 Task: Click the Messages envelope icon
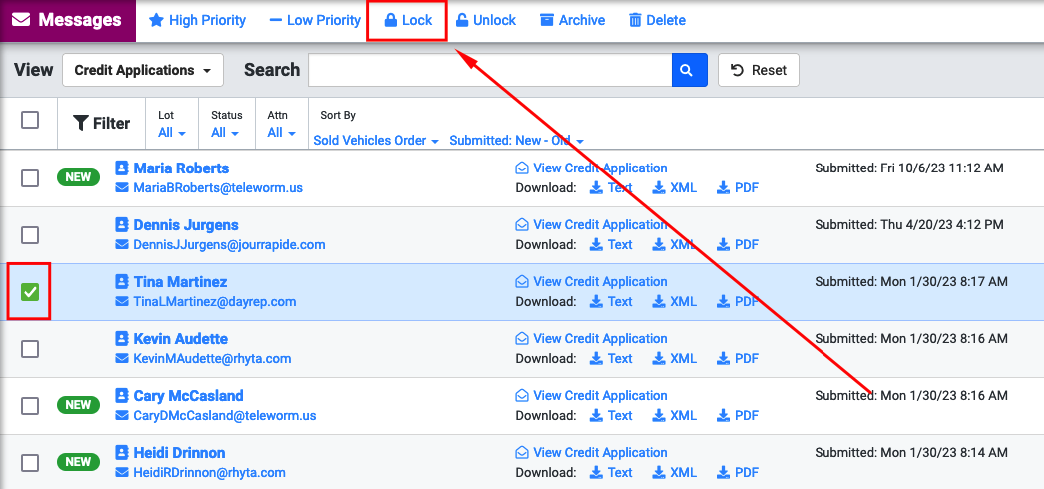[x=21, y=21]
